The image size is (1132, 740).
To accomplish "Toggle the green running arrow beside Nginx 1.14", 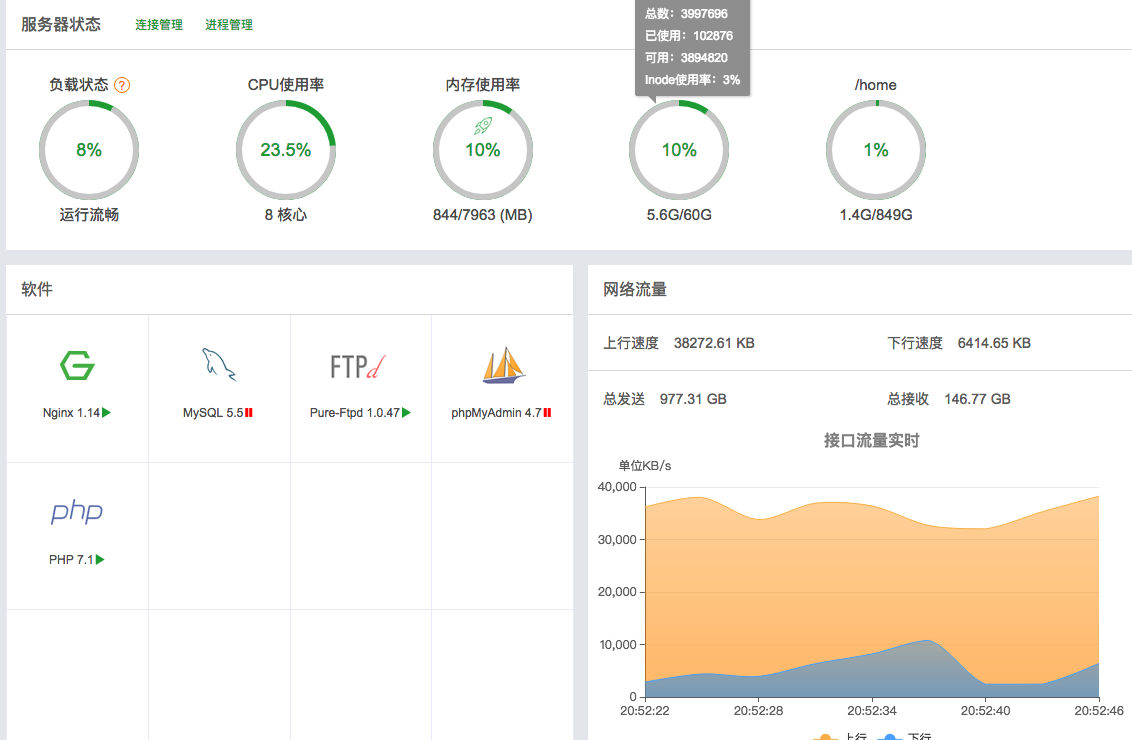I will click(107, 413).
